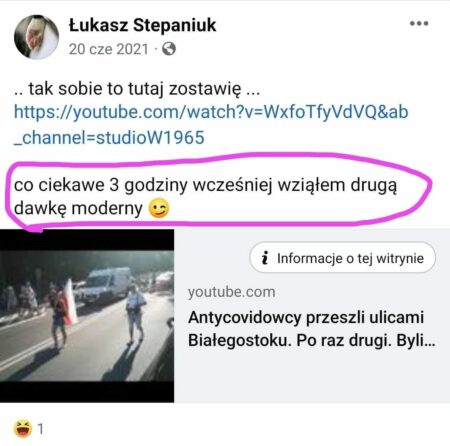Click the _channel=studioW1965 link portion
The width and height of the screenshot is (450, 446).
tap(109, 138)
